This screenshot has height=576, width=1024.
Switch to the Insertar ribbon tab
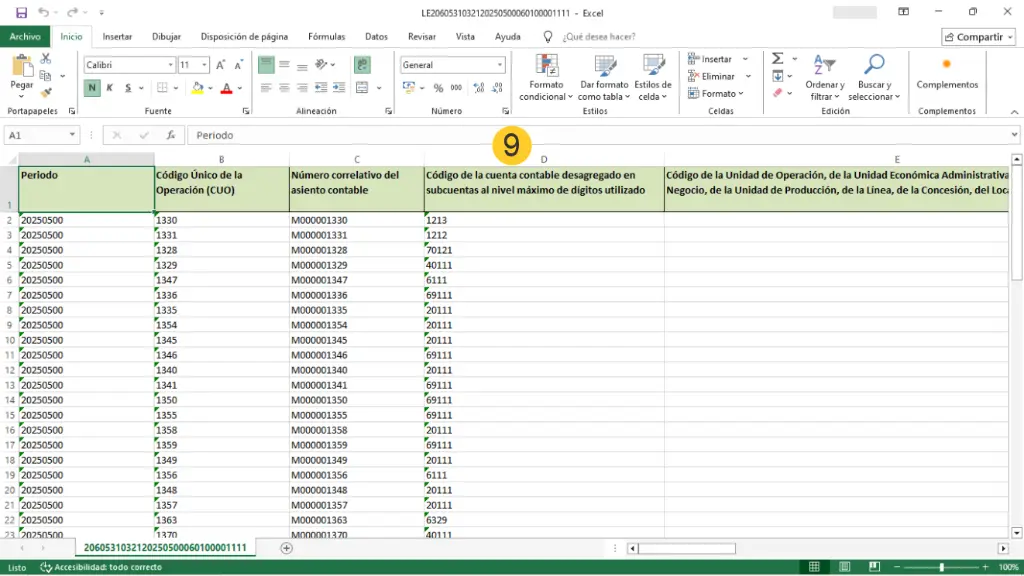click(117, 37)
